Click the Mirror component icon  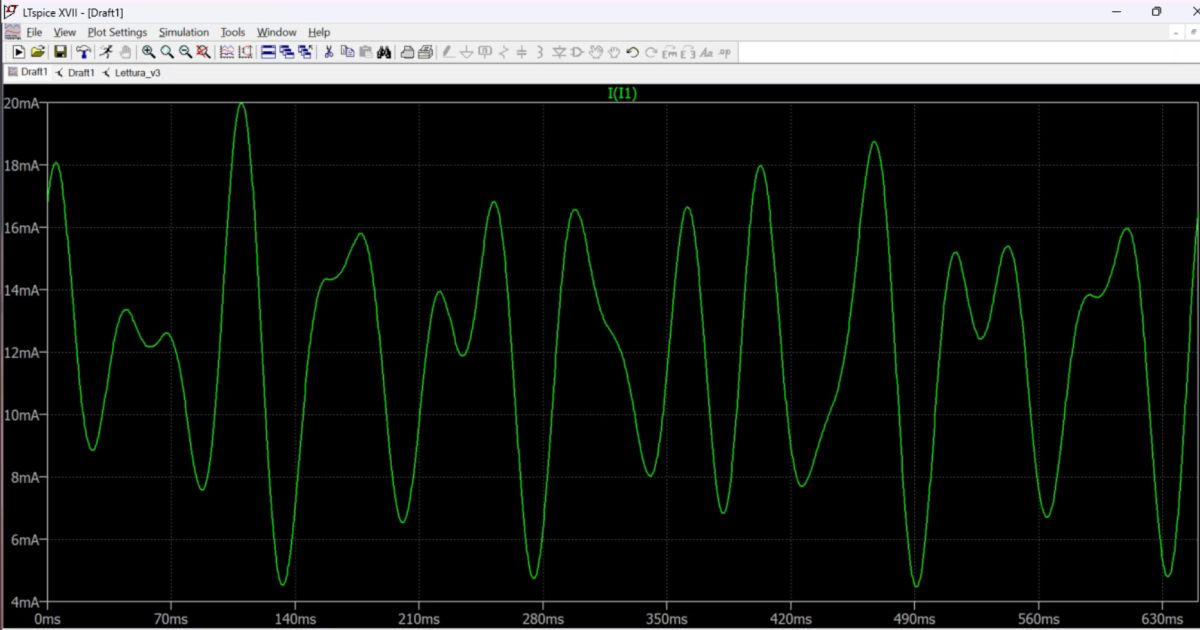point(688,51)
